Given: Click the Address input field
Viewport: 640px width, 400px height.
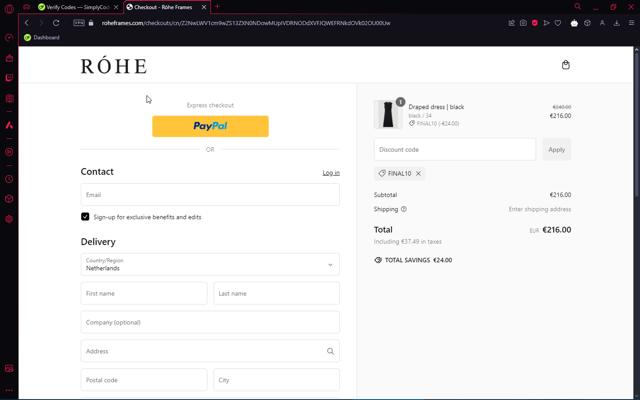Looking at the screenshot, I should click(210, 351).
